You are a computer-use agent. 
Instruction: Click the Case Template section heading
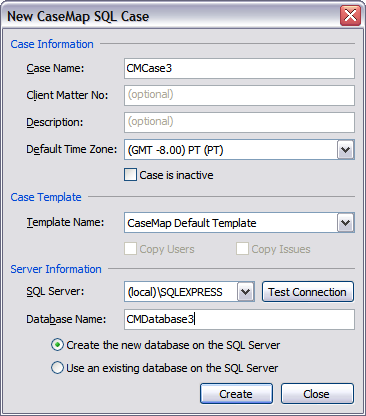[x=46, y=197]
